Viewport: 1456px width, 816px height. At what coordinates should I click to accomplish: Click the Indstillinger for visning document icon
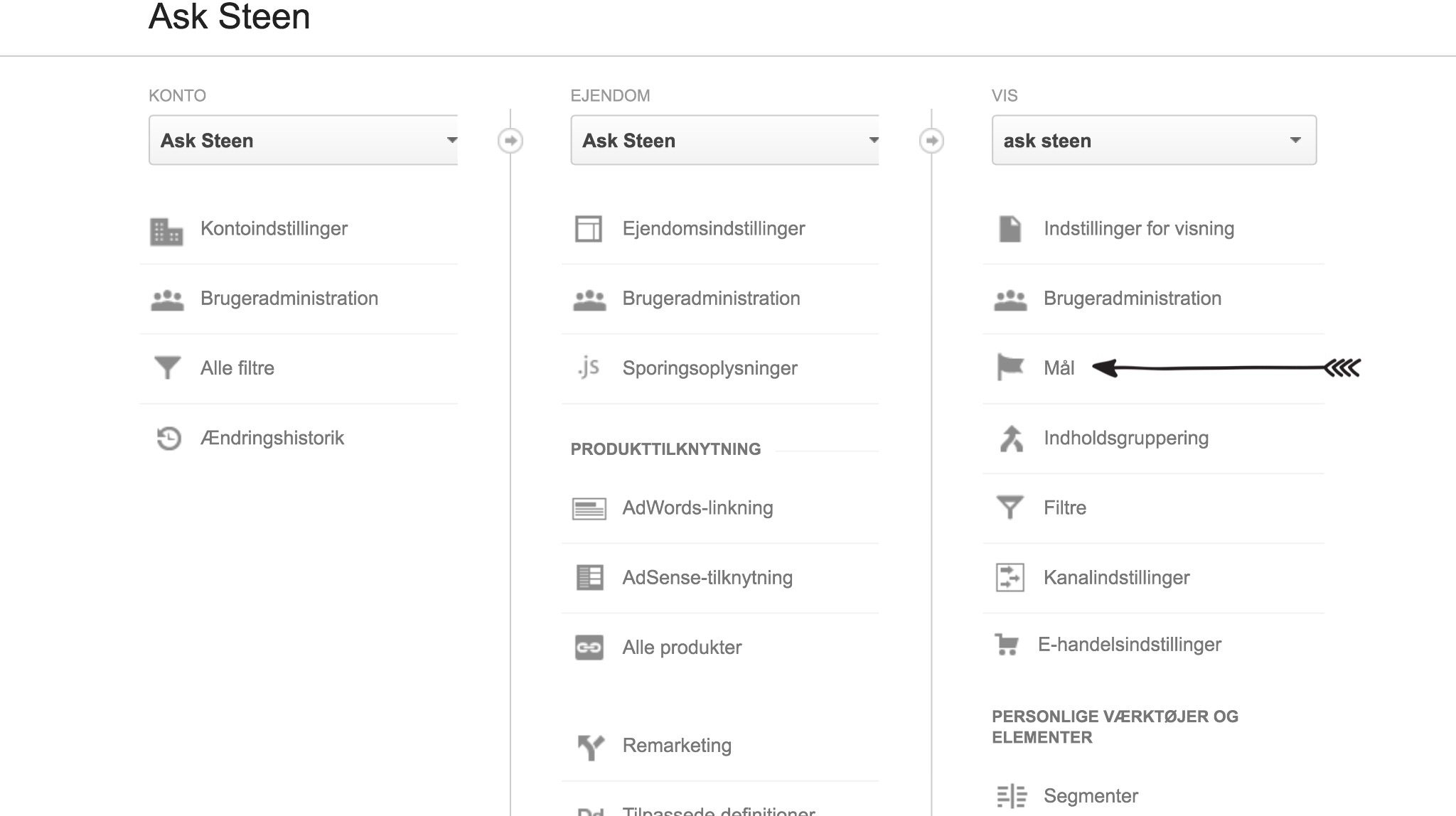[x=1010, y=229]
